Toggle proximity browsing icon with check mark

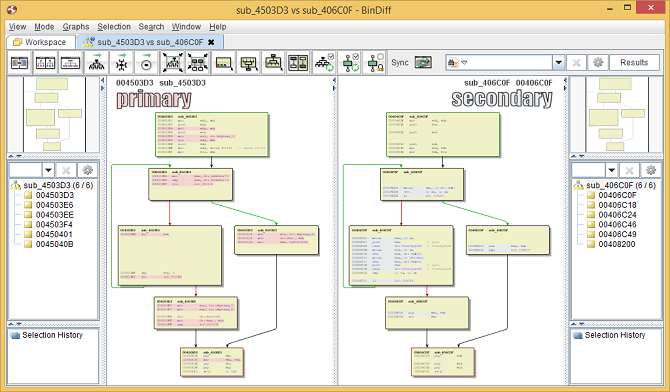pyautogui.click(x=350, y=63)
